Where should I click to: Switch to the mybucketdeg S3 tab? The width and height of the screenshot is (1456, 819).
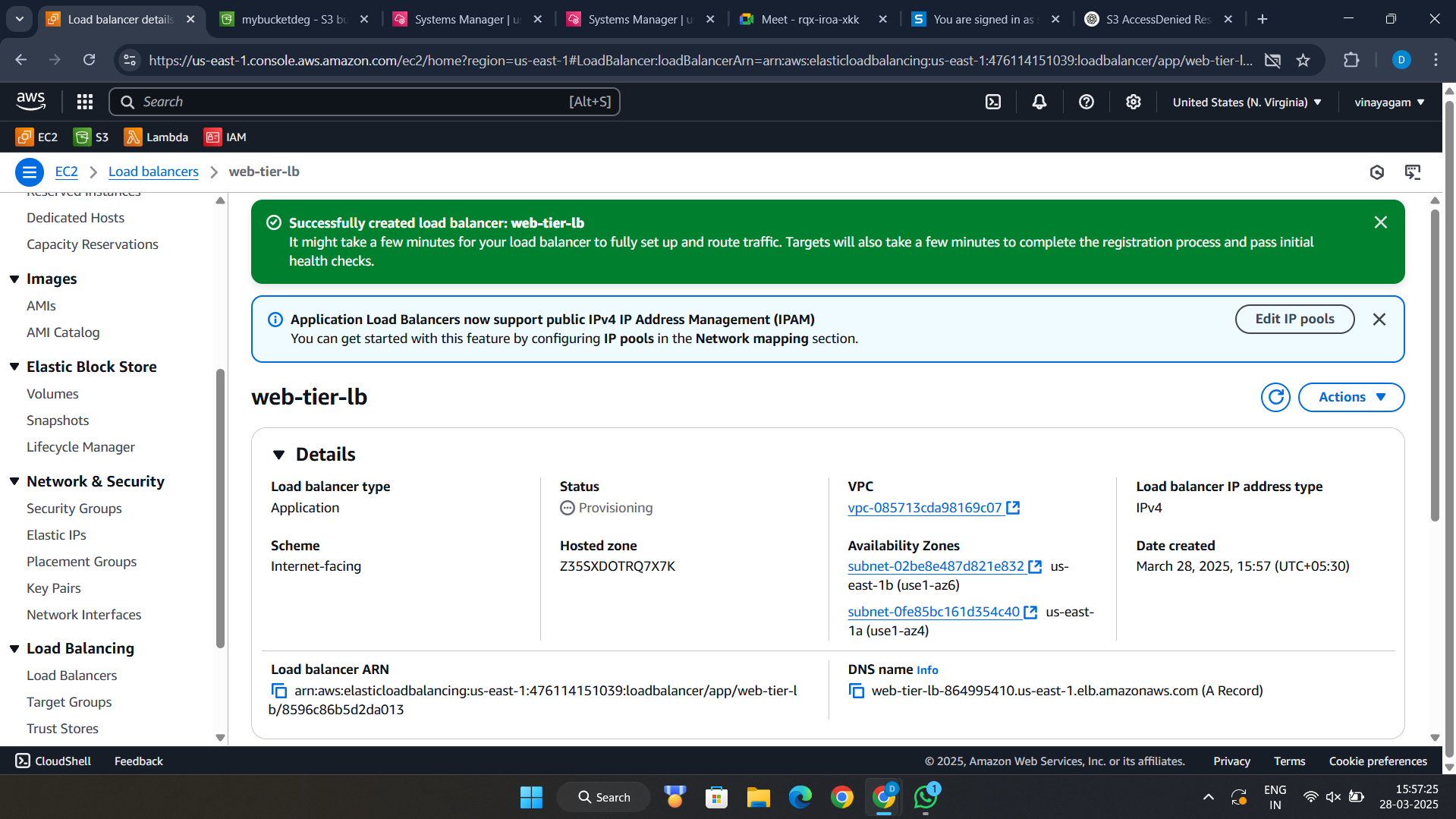coord(294,19)
